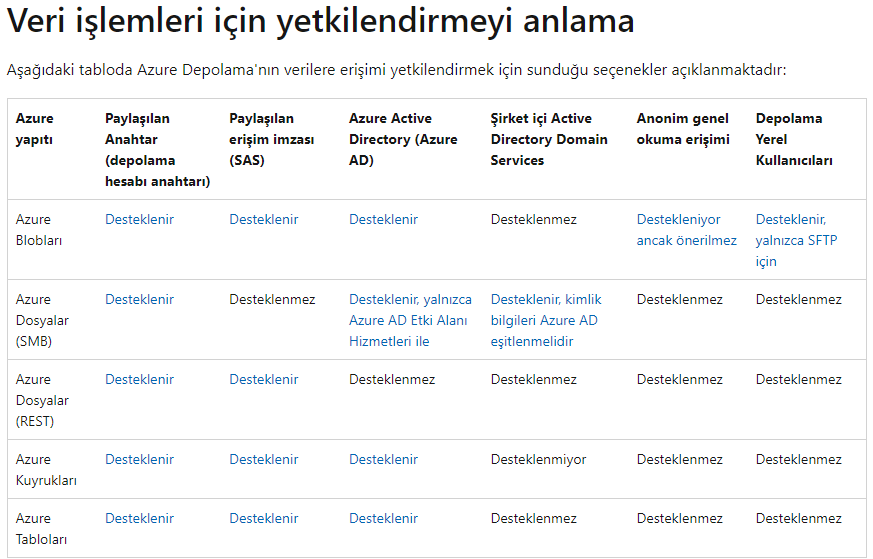Viewport: 873px width, 559px height.
Task: Click Shared Key 'Desteklenir' for Azure Dosyalar (SMB)
Action: (x=139, y=299)
